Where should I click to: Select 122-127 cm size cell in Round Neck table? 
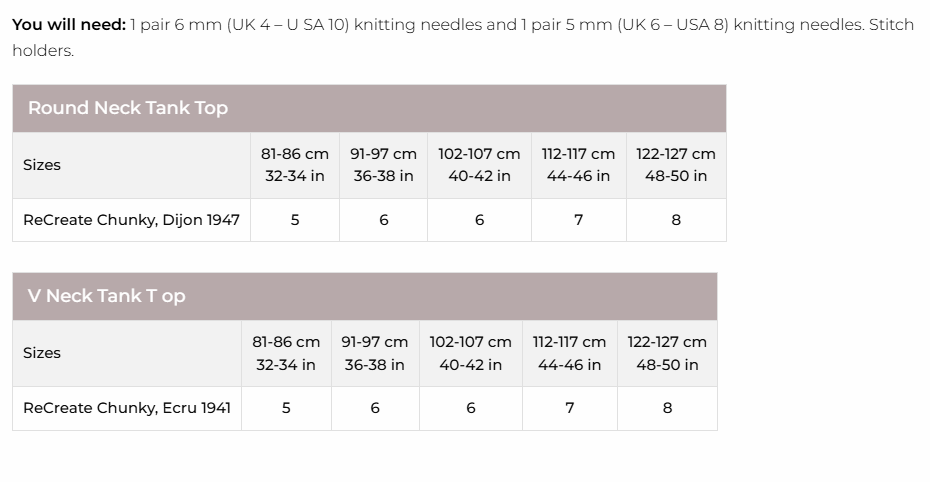(x=676, y=165)
